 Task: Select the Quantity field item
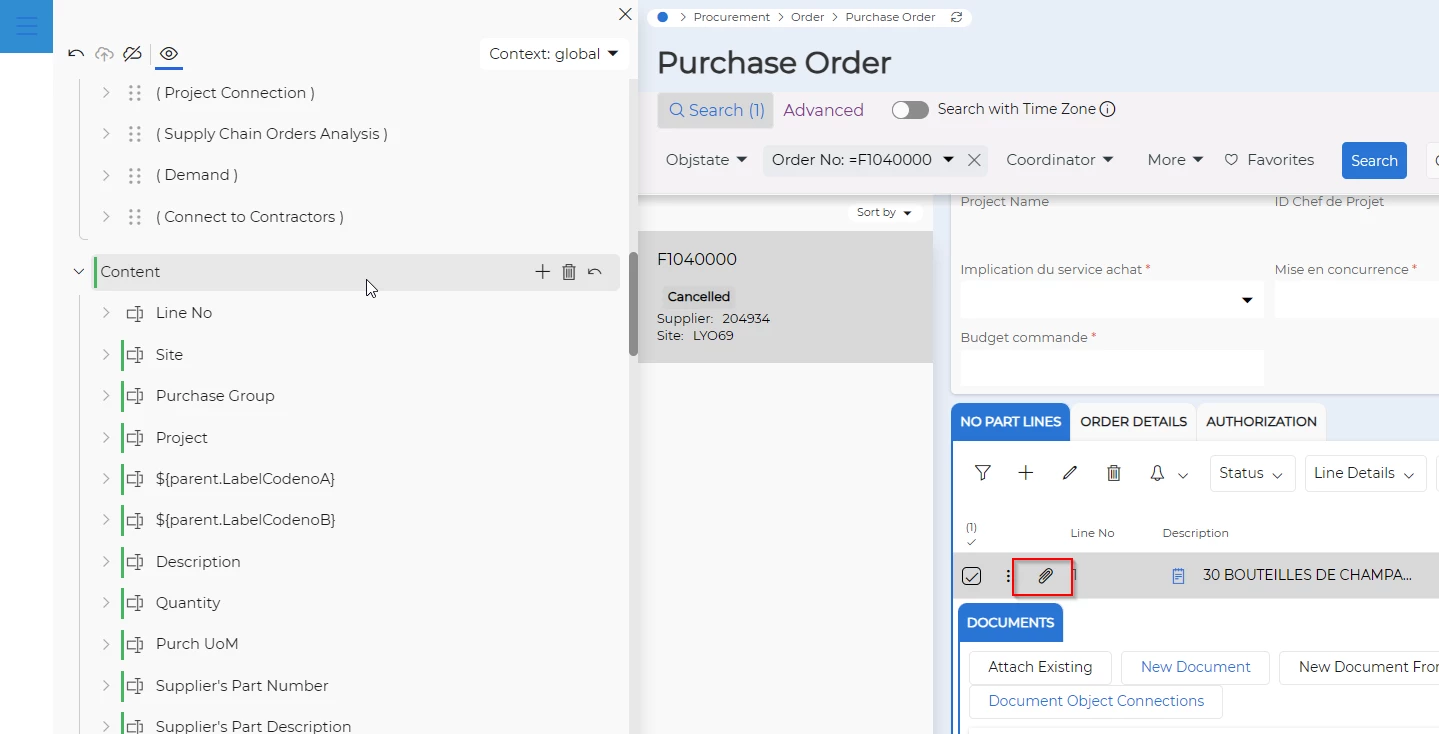[x=188, y=603]
